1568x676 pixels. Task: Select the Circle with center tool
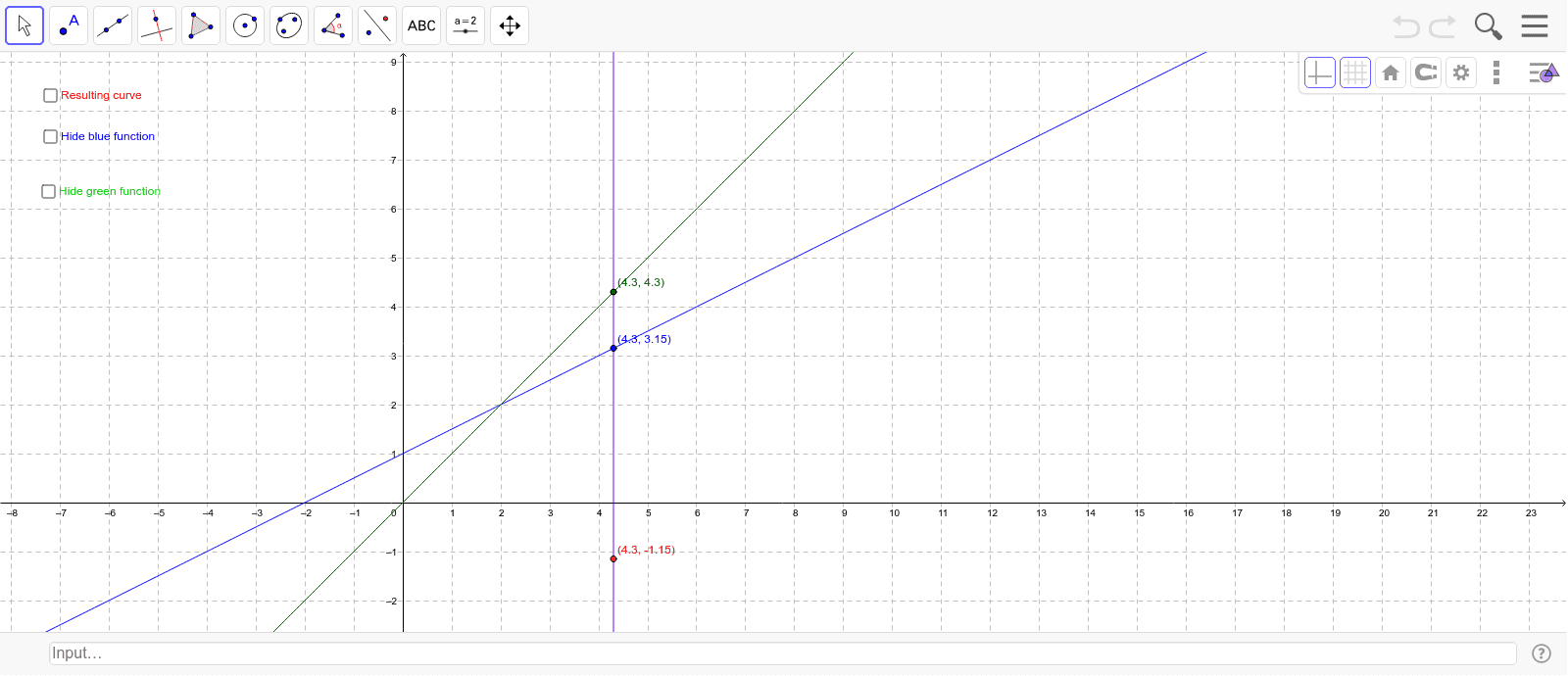245,25
